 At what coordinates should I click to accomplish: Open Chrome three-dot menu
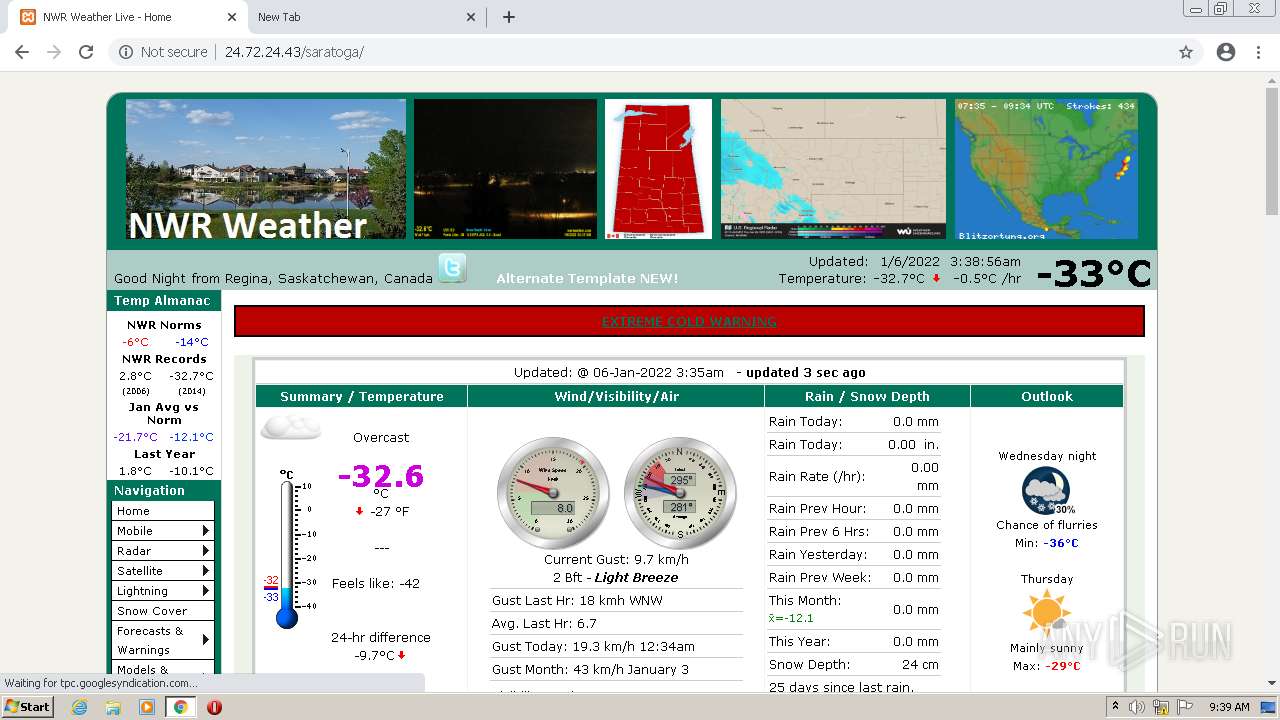point(1258,52)
